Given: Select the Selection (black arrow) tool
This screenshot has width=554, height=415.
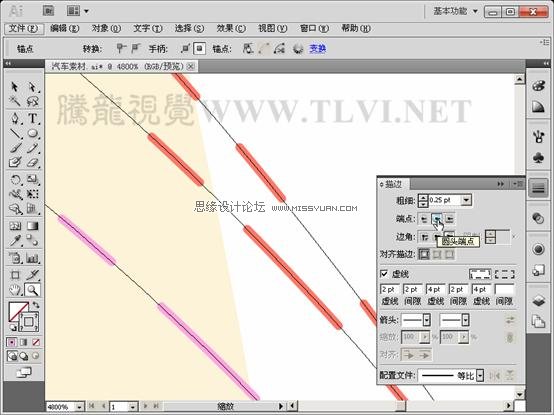Looking at the screenshot, I should tap(14, 87).
